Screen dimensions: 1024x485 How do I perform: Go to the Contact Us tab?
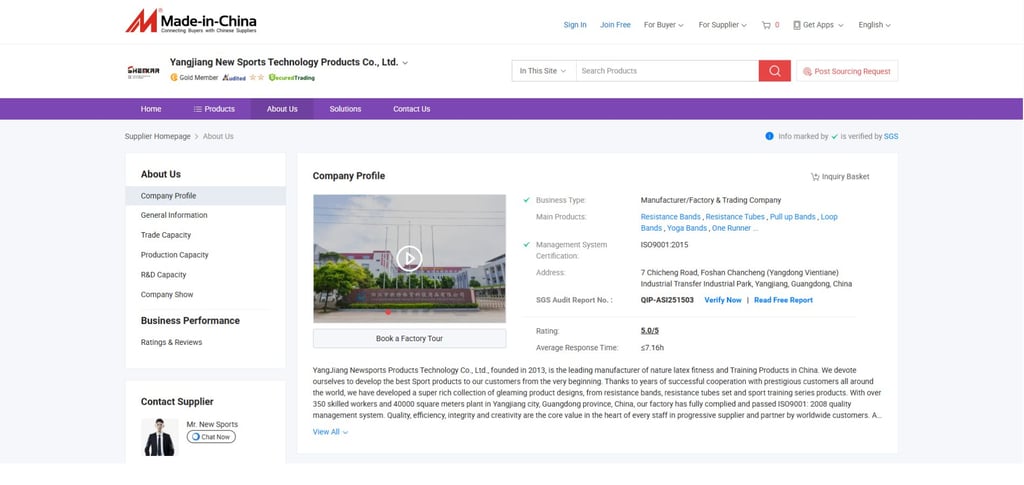point(411,109)
